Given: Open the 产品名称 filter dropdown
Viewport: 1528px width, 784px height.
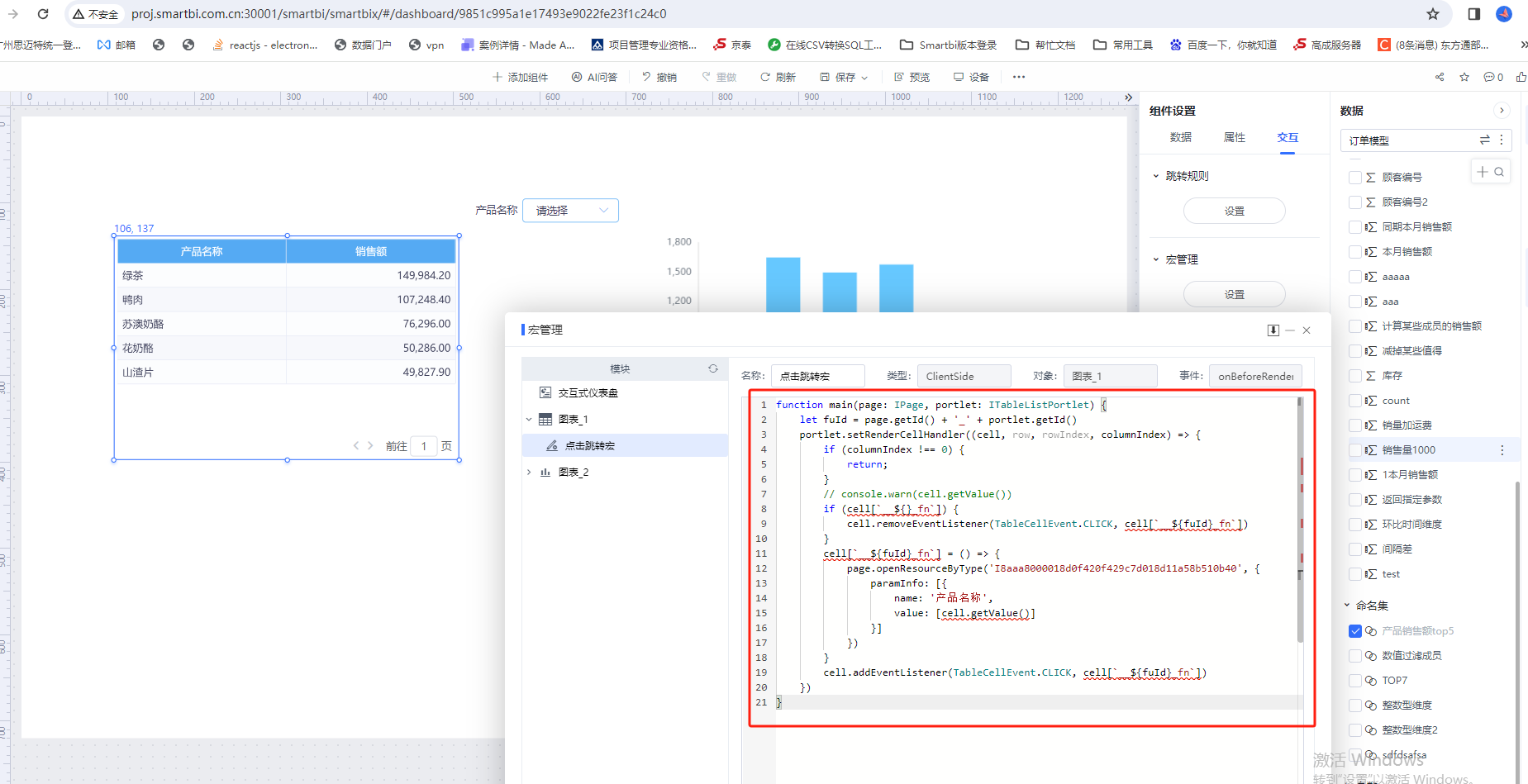Looking at the screenshot, I should (570, 211).
